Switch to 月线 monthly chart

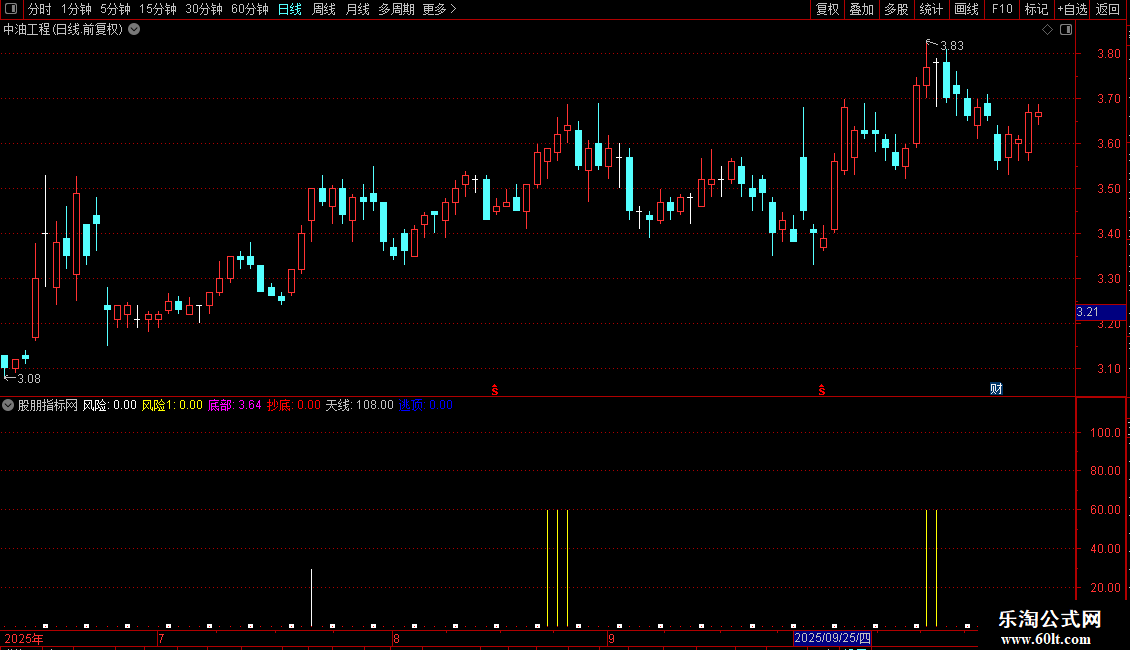357,9
